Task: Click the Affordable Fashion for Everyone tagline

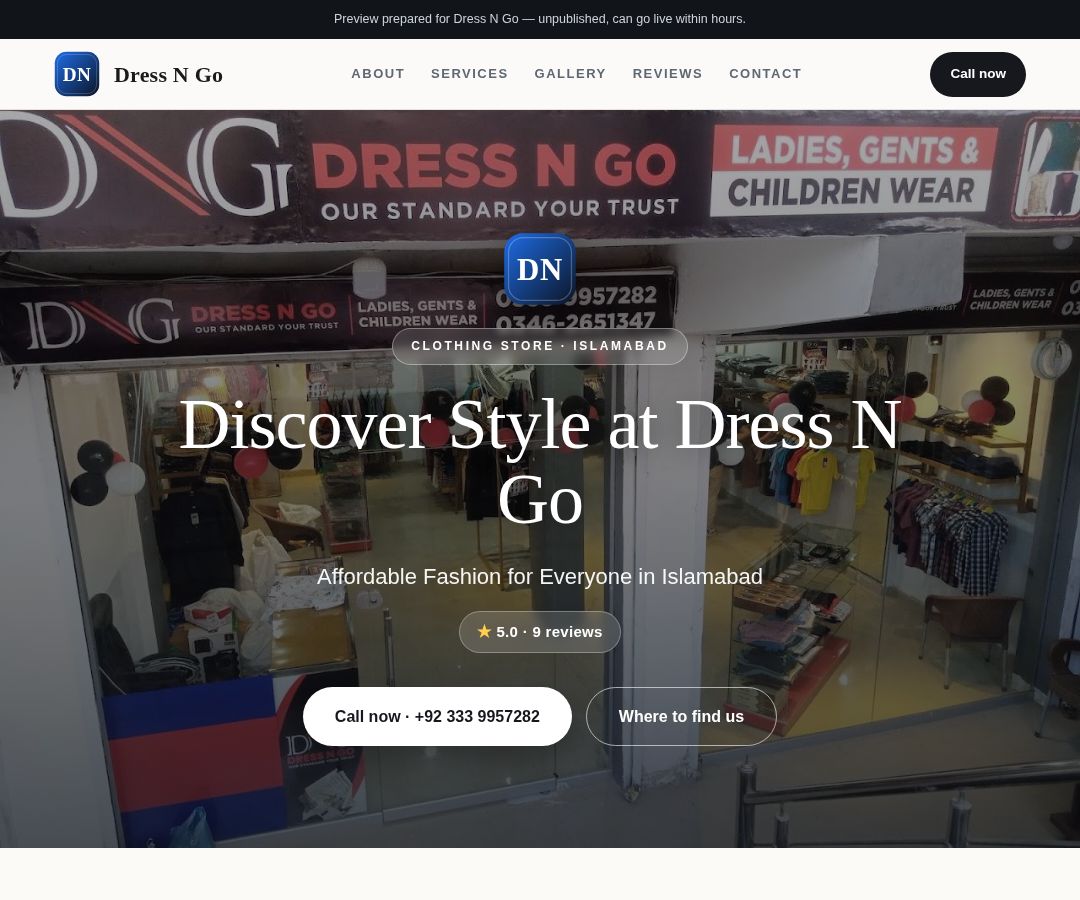Action: (539, 576)
